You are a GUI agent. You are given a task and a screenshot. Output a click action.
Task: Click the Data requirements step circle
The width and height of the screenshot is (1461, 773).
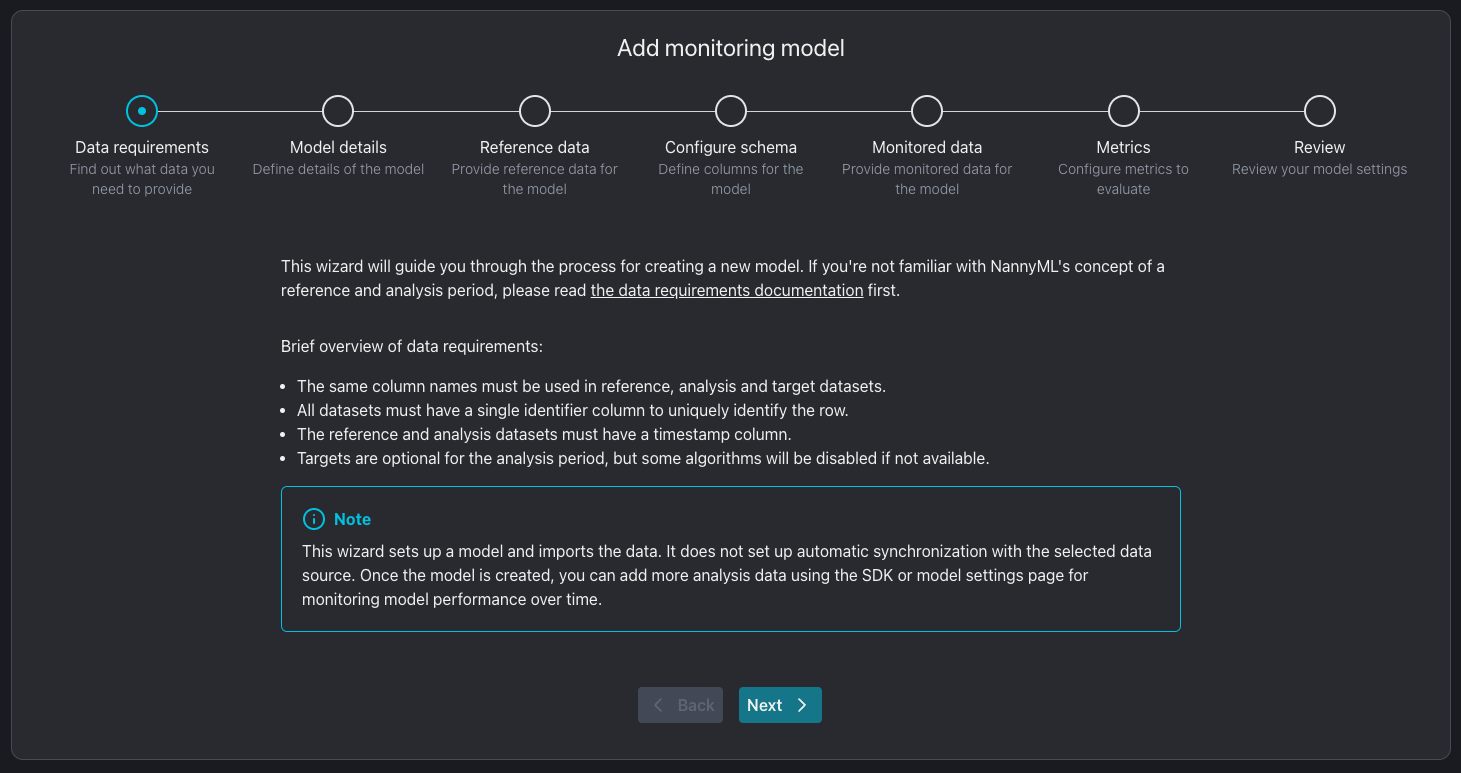(142, 111)
